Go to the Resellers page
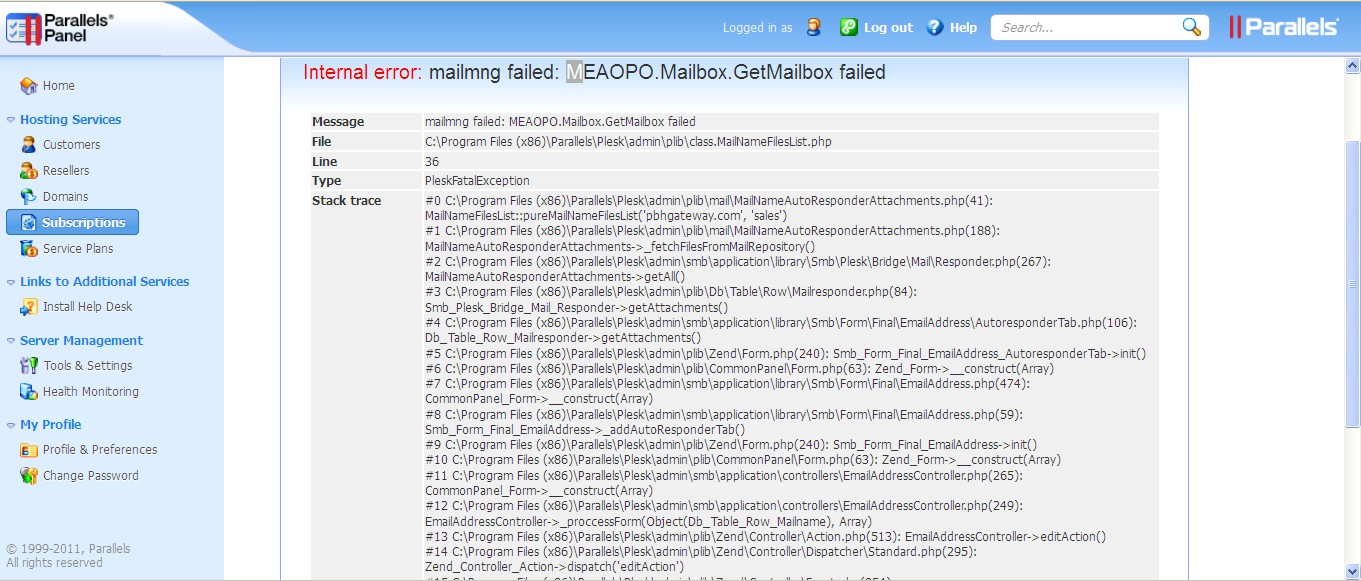The image size is (1361, 581). (66, 171)
